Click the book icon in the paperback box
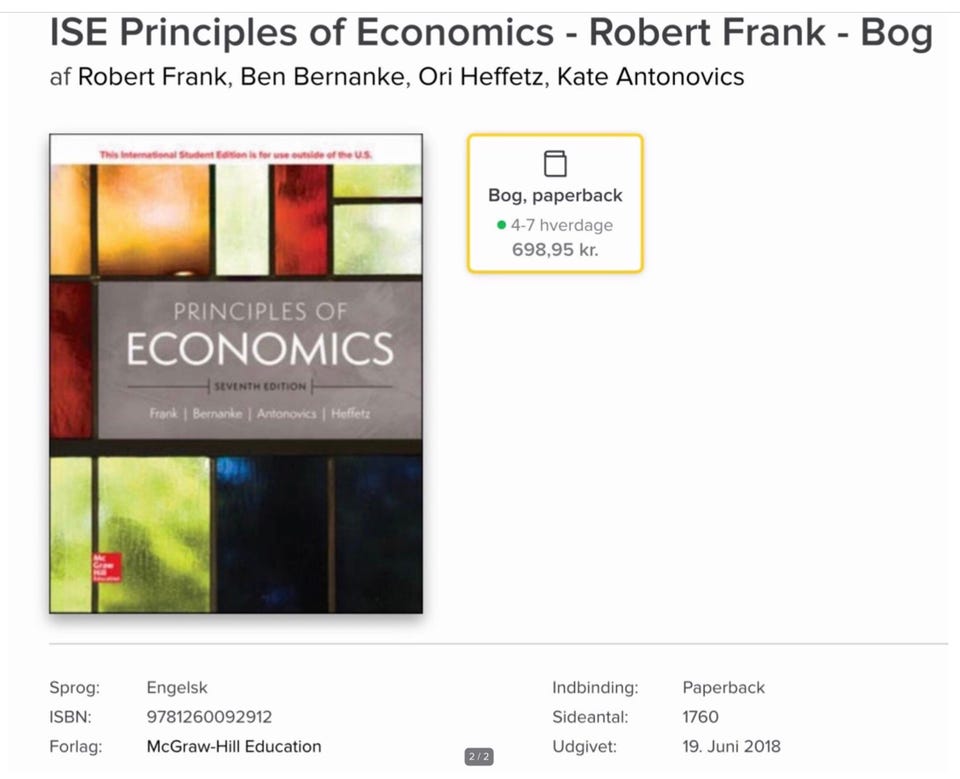Image resolution: width=960 pixels, height=779 pixels. [x=555, y=164]
